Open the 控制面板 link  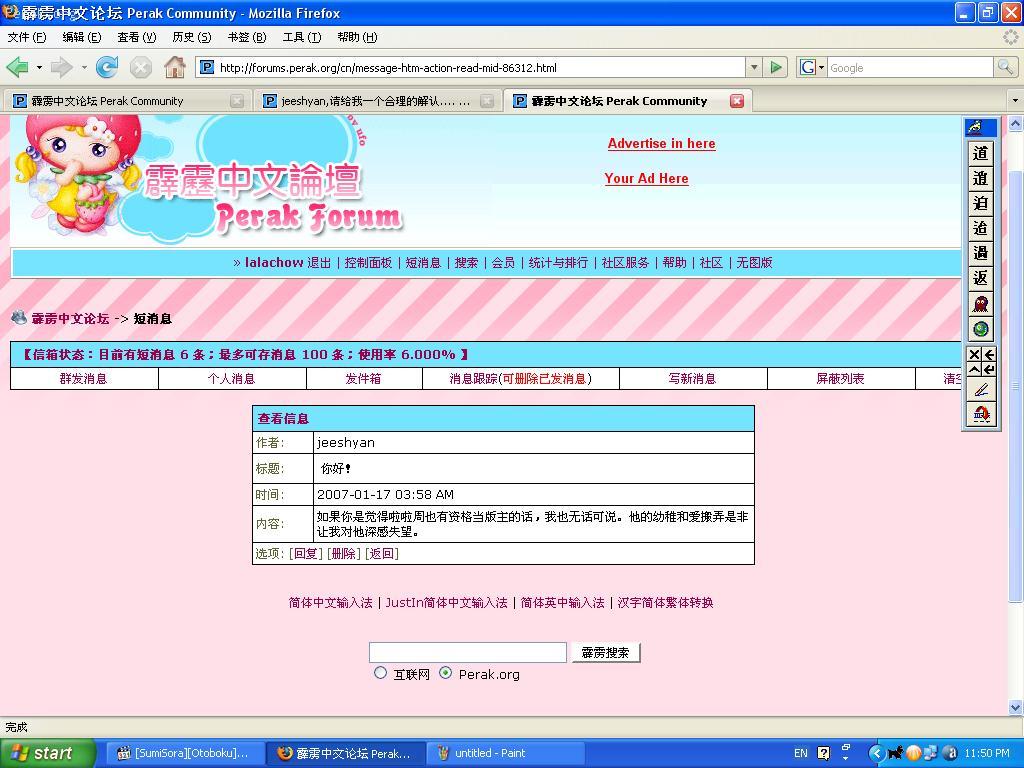pyautogui.click(x=368, y=263)
